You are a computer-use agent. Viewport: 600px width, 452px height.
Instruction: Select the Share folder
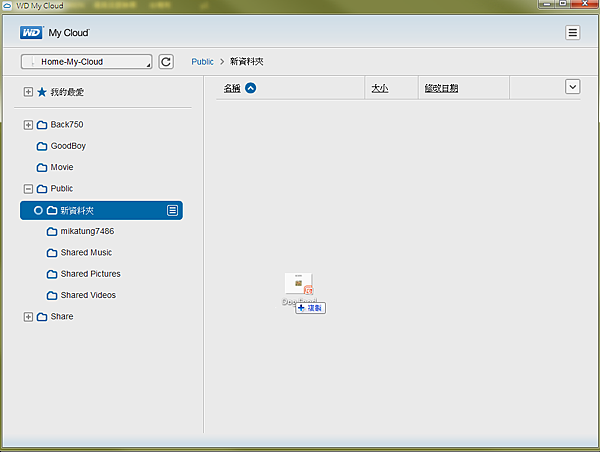tap(62, 317)
